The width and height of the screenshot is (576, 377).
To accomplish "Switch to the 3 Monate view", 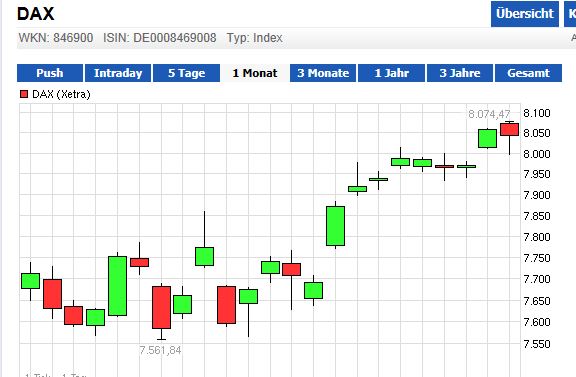I will pyautogui.click(x=323, y=73).
